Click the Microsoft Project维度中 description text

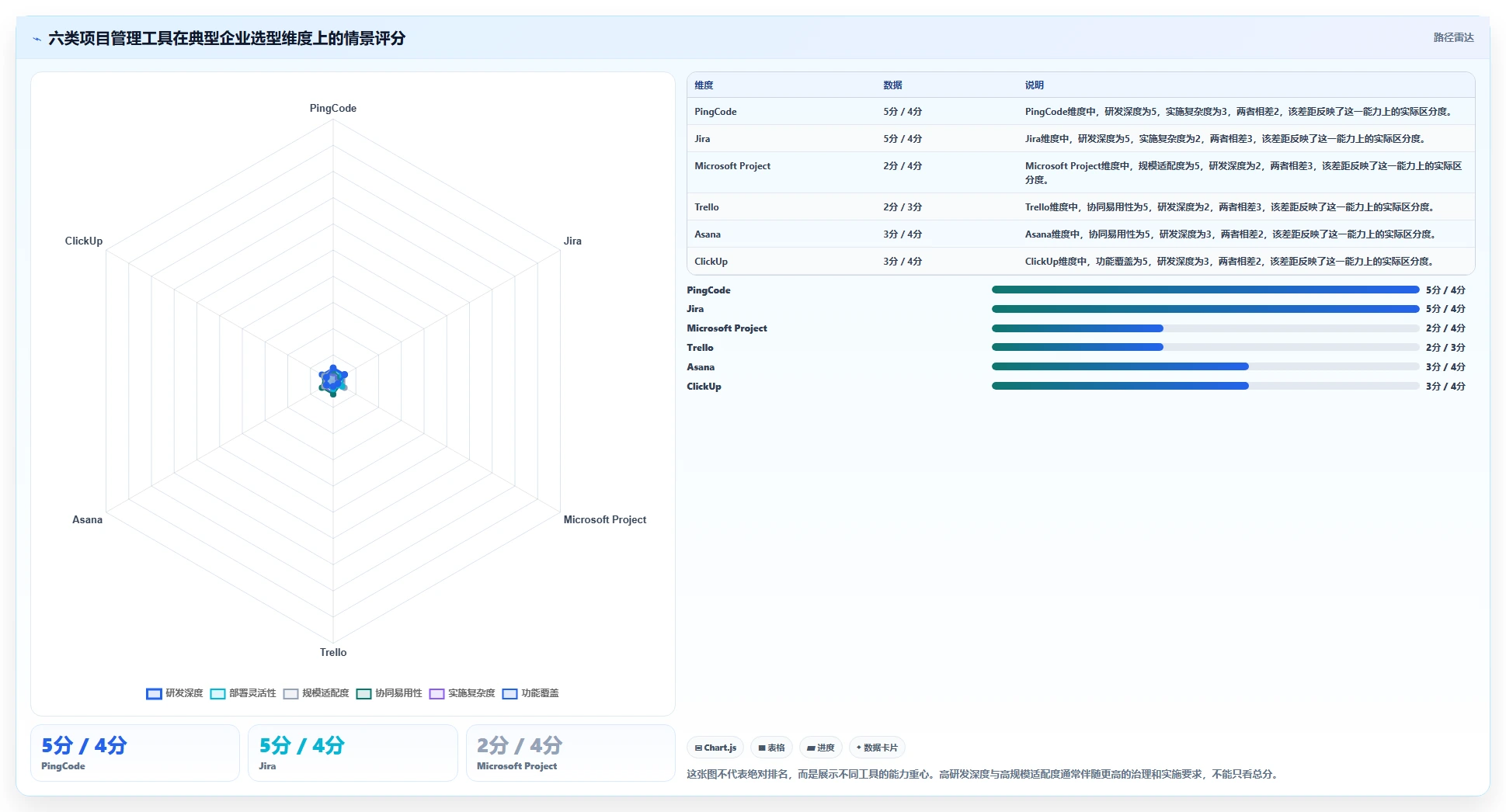tap(1243, 173)
